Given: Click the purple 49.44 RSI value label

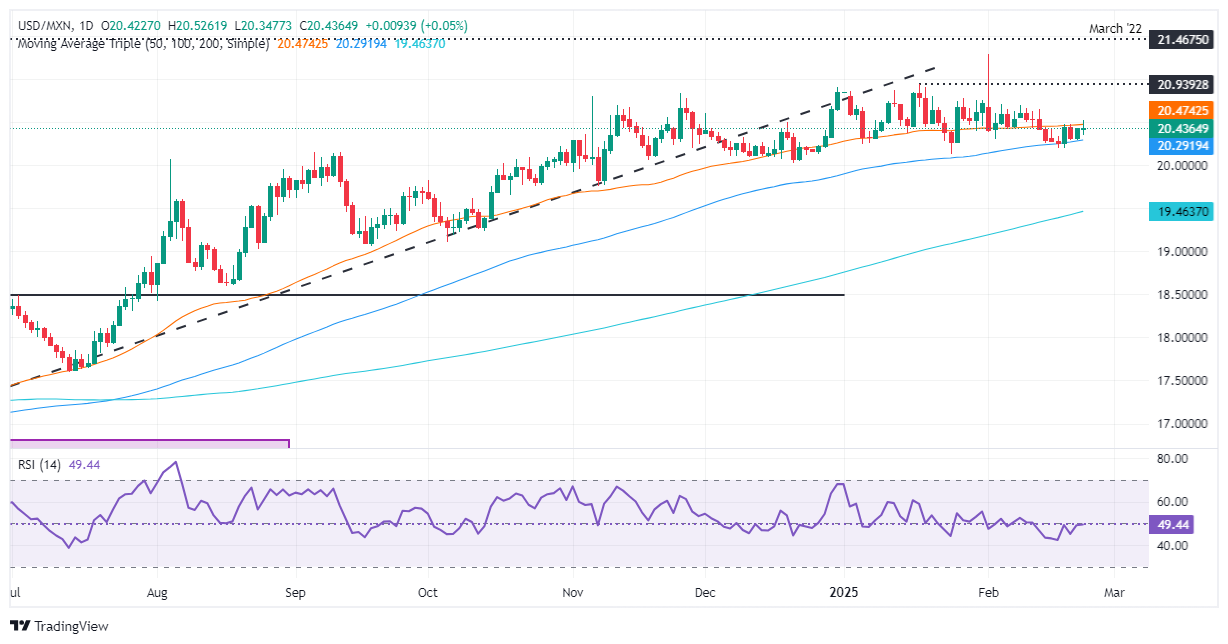Looking at the screenshot, I should coord(1173,523).
